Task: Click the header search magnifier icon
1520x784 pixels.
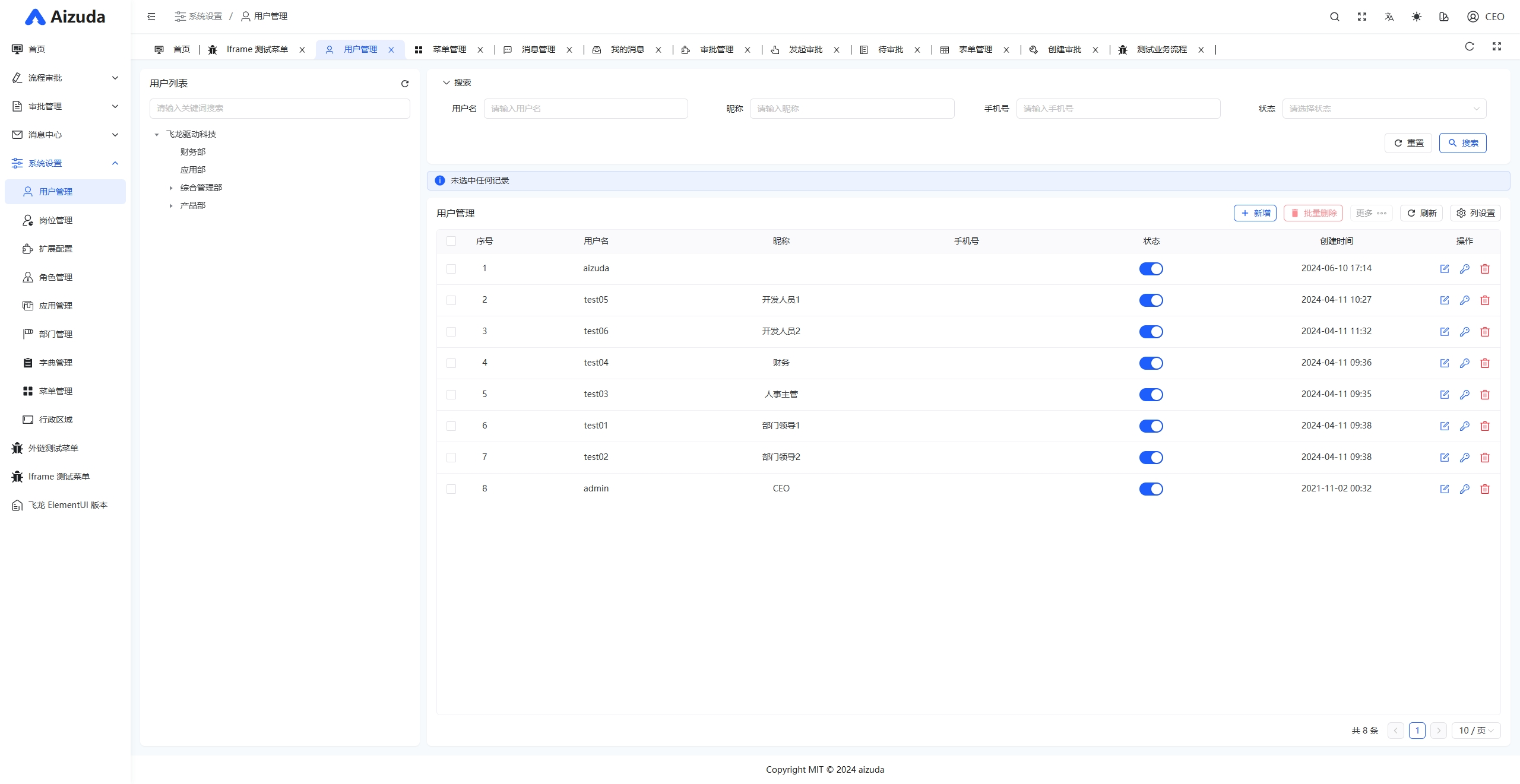Action: coord(1335,17)
